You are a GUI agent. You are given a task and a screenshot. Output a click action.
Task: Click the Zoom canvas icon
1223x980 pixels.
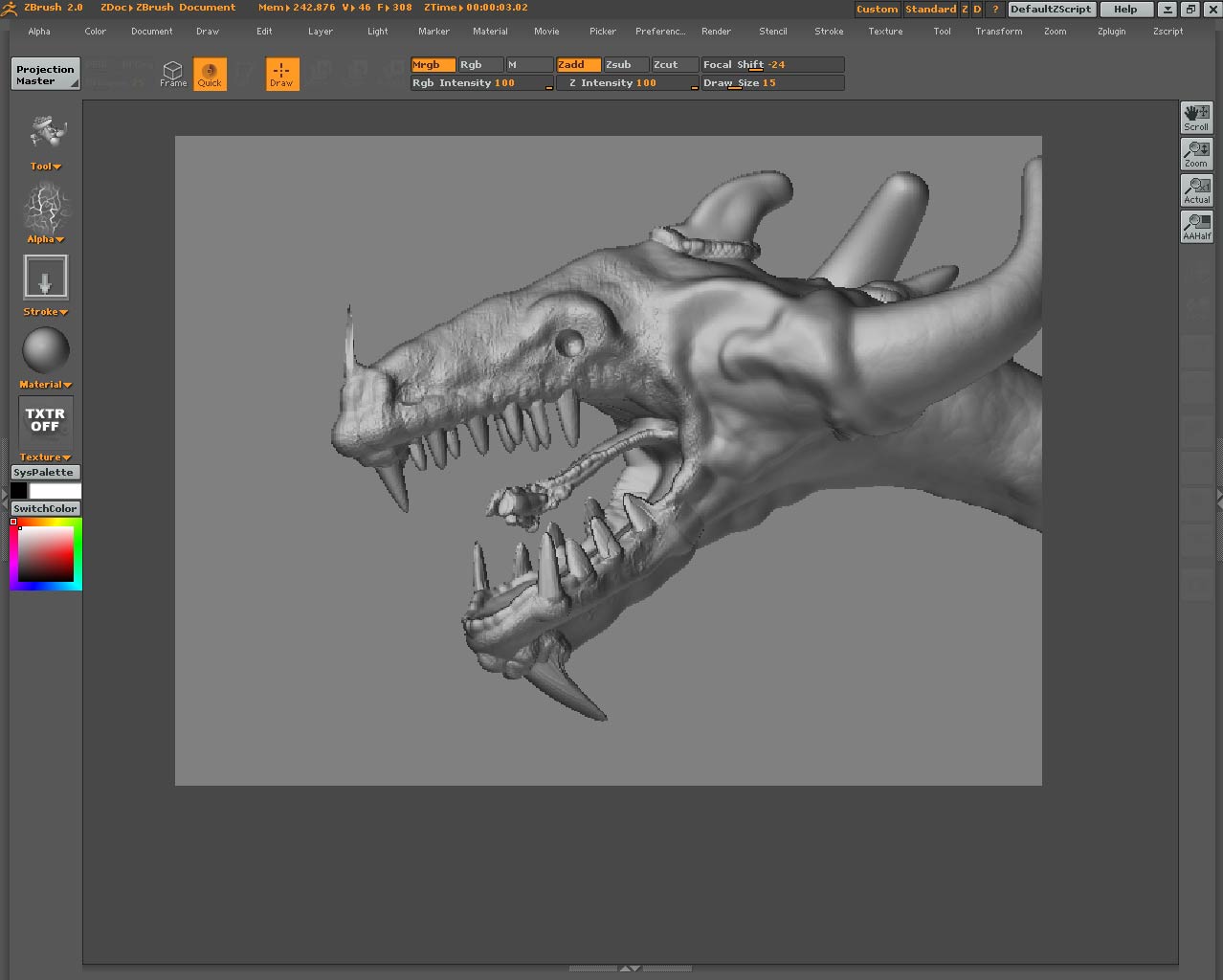click(1196, 153)
